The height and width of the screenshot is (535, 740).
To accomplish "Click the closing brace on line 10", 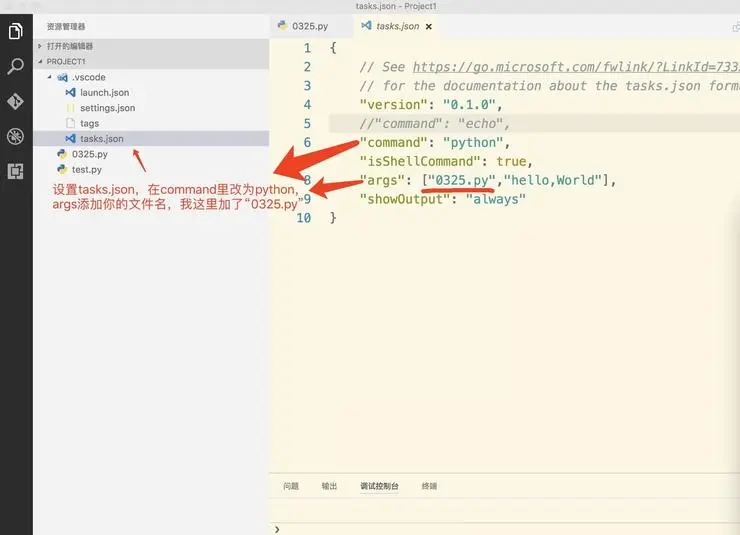I will (x=333, y=217).
